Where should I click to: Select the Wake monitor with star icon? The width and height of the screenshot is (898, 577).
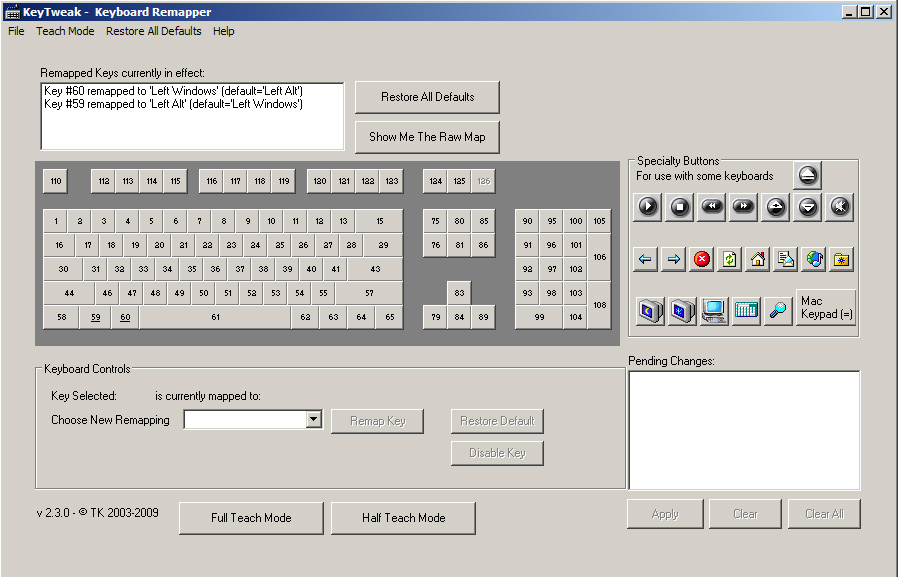(x=682, y=311)
